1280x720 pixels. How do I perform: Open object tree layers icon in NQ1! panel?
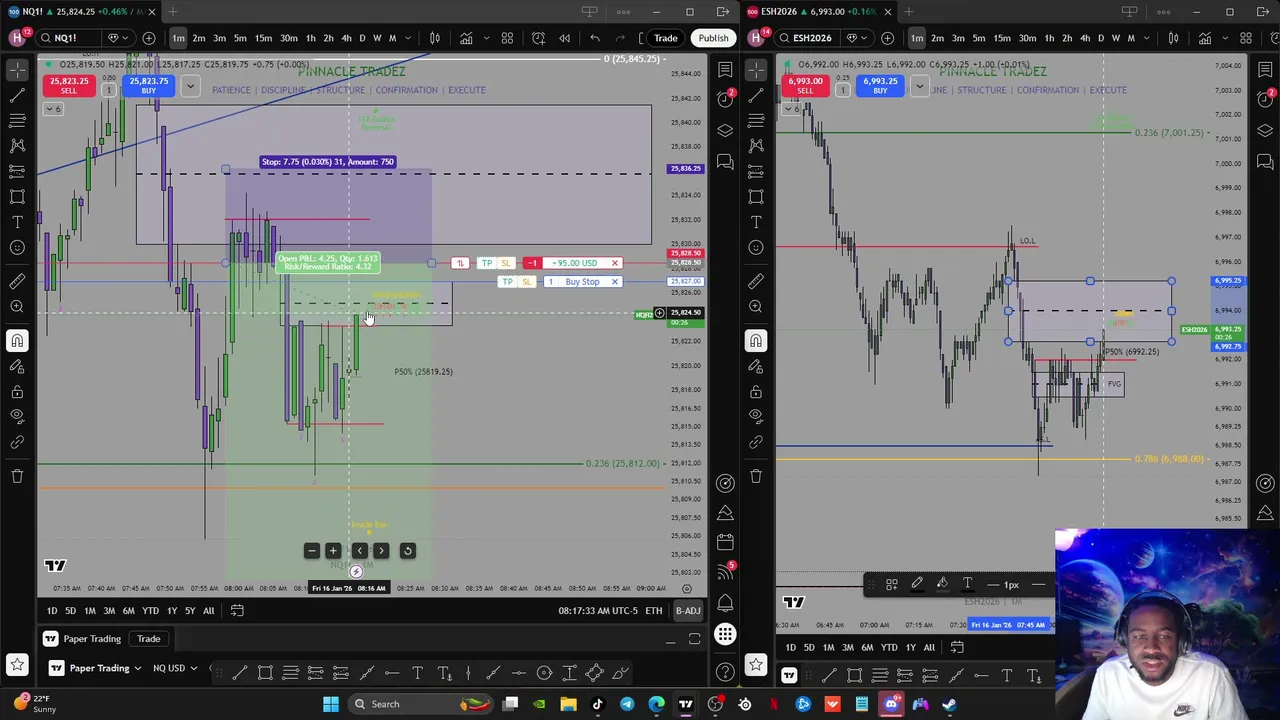725,130
